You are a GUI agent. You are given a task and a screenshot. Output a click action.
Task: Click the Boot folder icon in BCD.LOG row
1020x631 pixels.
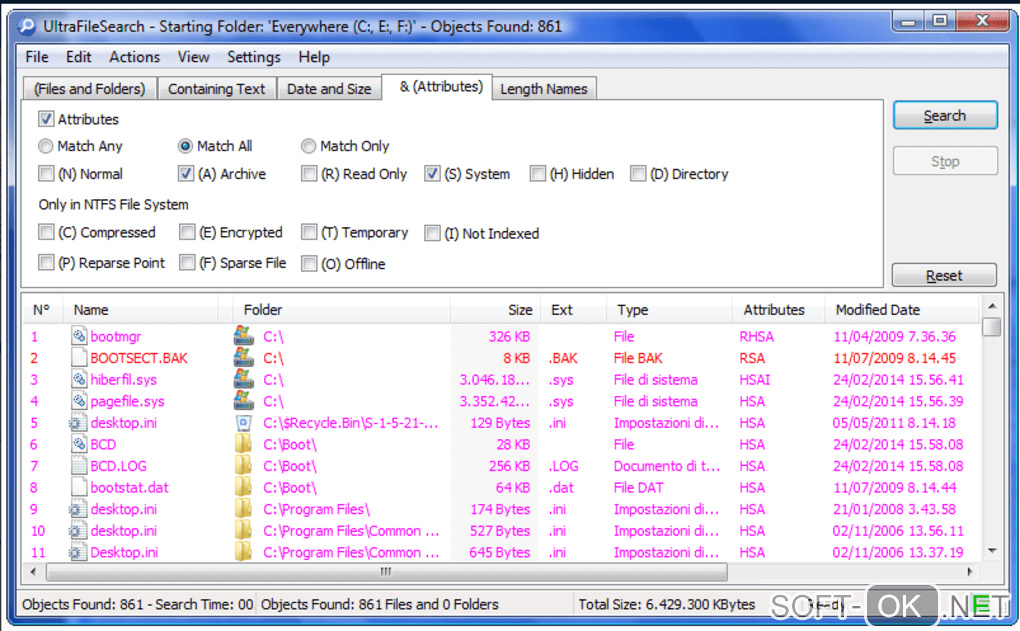(243, 466)
